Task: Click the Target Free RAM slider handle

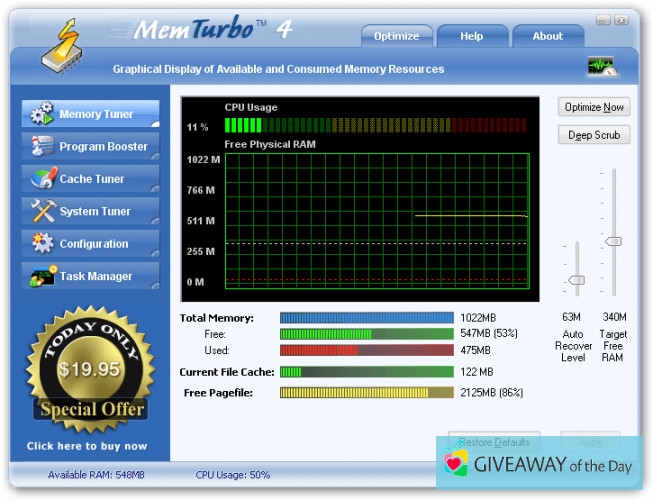Action: [613, 241]
